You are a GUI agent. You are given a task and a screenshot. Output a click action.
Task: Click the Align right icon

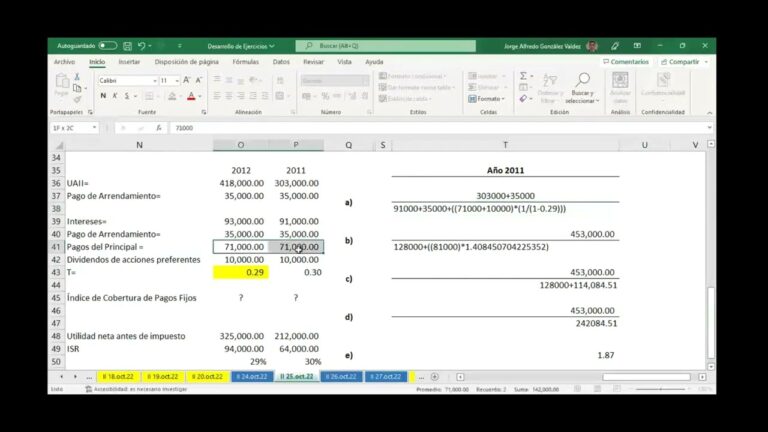(x=241, y=96)
